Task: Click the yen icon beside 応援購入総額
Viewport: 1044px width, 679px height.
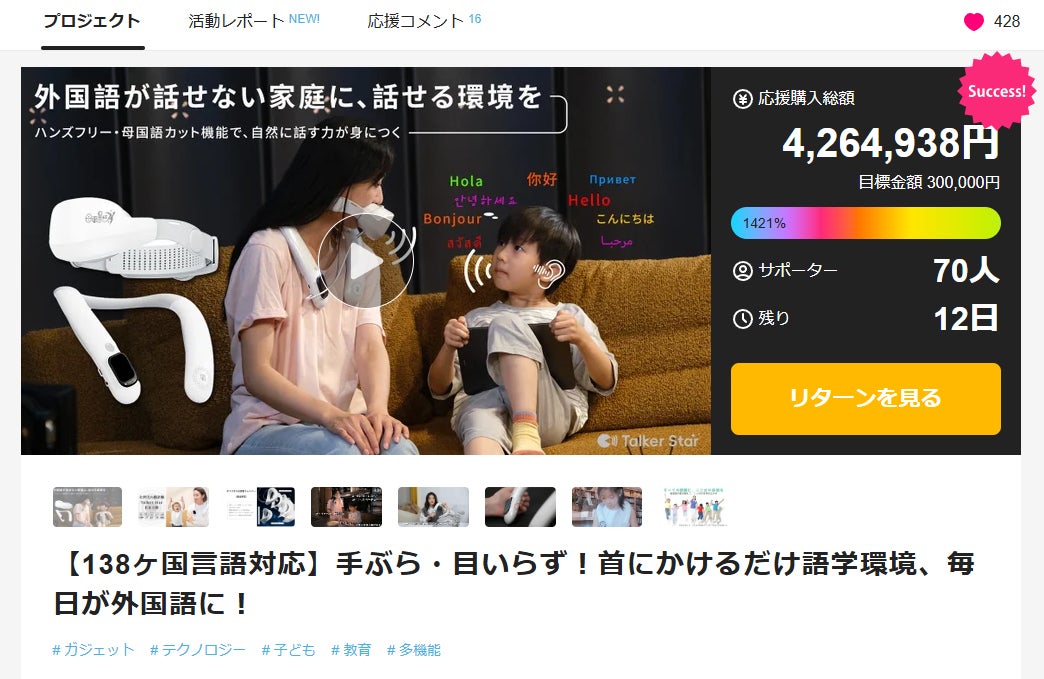Action: coord(742,99)
